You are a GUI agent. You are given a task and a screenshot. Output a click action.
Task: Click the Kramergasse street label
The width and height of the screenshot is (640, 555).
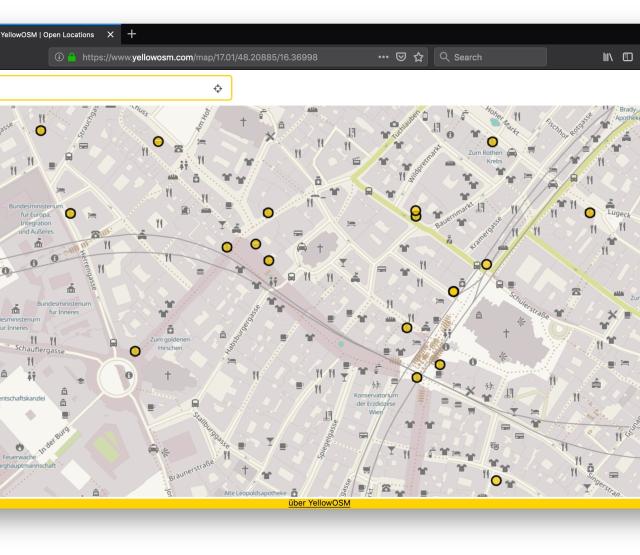pos(486,233)
